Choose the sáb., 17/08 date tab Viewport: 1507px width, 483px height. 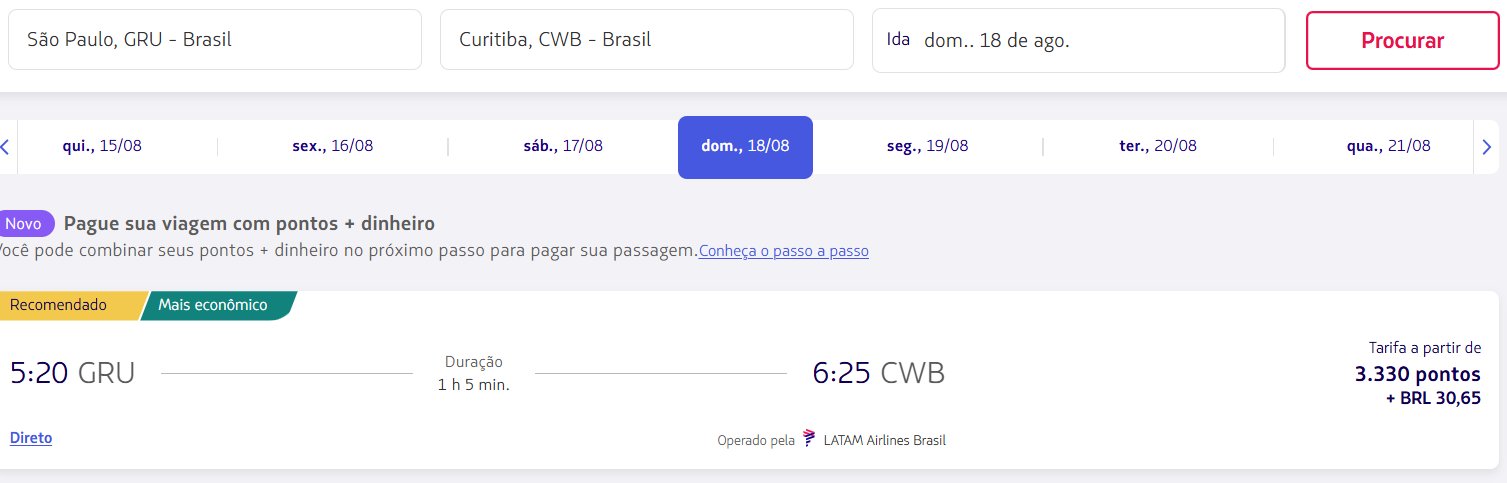click(563, 146)
